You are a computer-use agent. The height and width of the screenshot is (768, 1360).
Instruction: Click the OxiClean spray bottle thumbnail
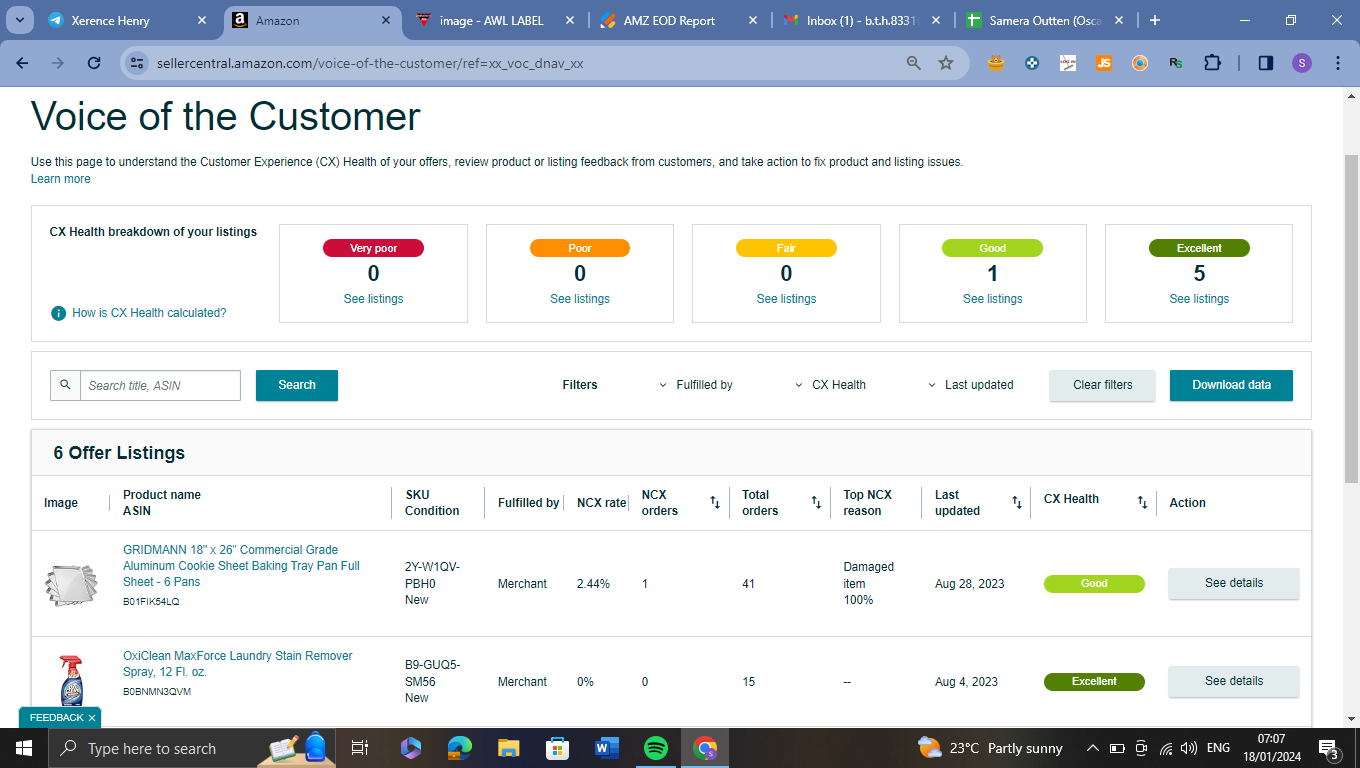70,681
